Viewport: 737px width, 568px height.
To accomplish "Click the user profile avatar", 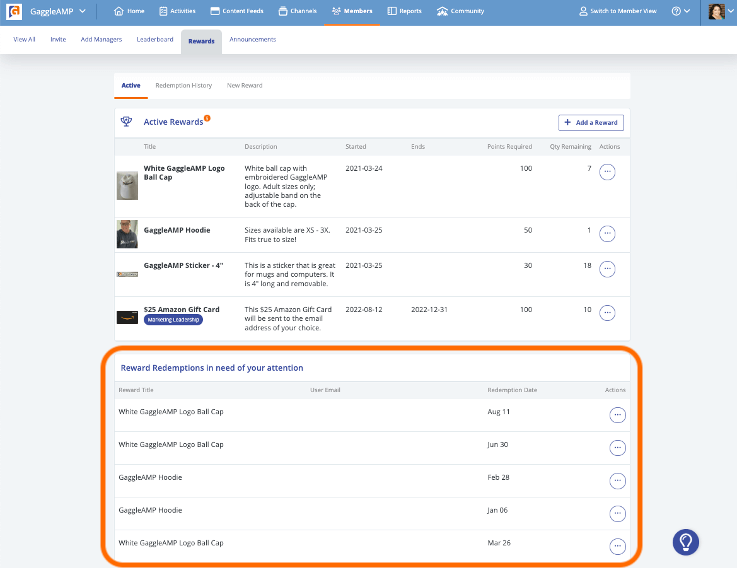I will coord(716,11).
